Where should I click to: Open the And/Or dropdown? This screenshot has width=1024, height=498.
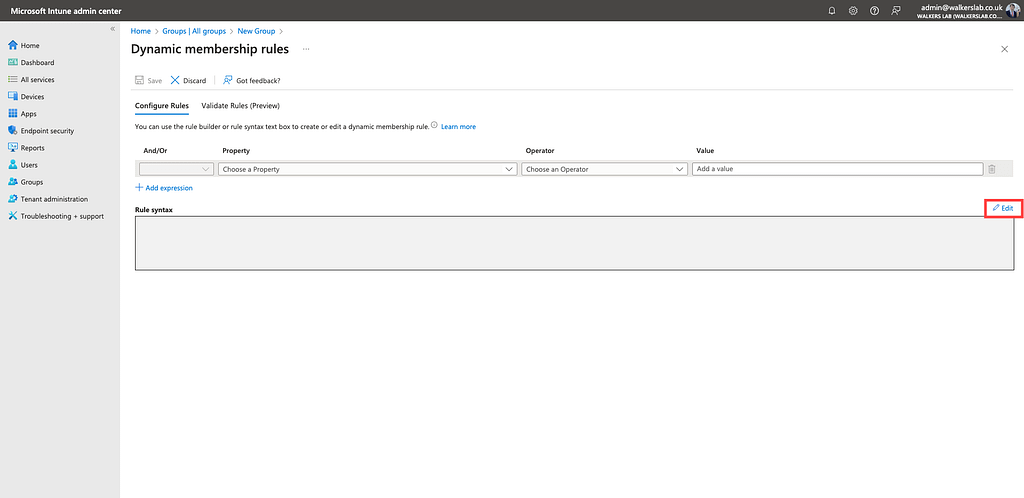(x=176, y=169)
